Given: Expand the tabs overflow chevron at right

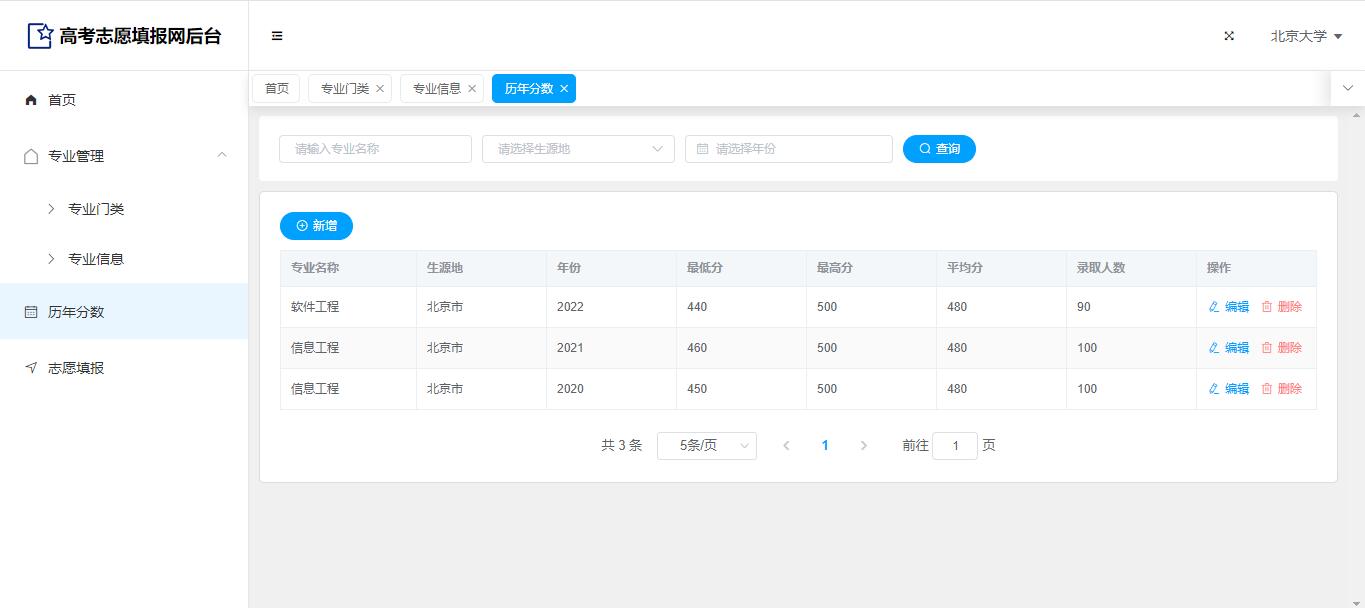Looking at the screenshot, I should click(x=1347, y=88).
